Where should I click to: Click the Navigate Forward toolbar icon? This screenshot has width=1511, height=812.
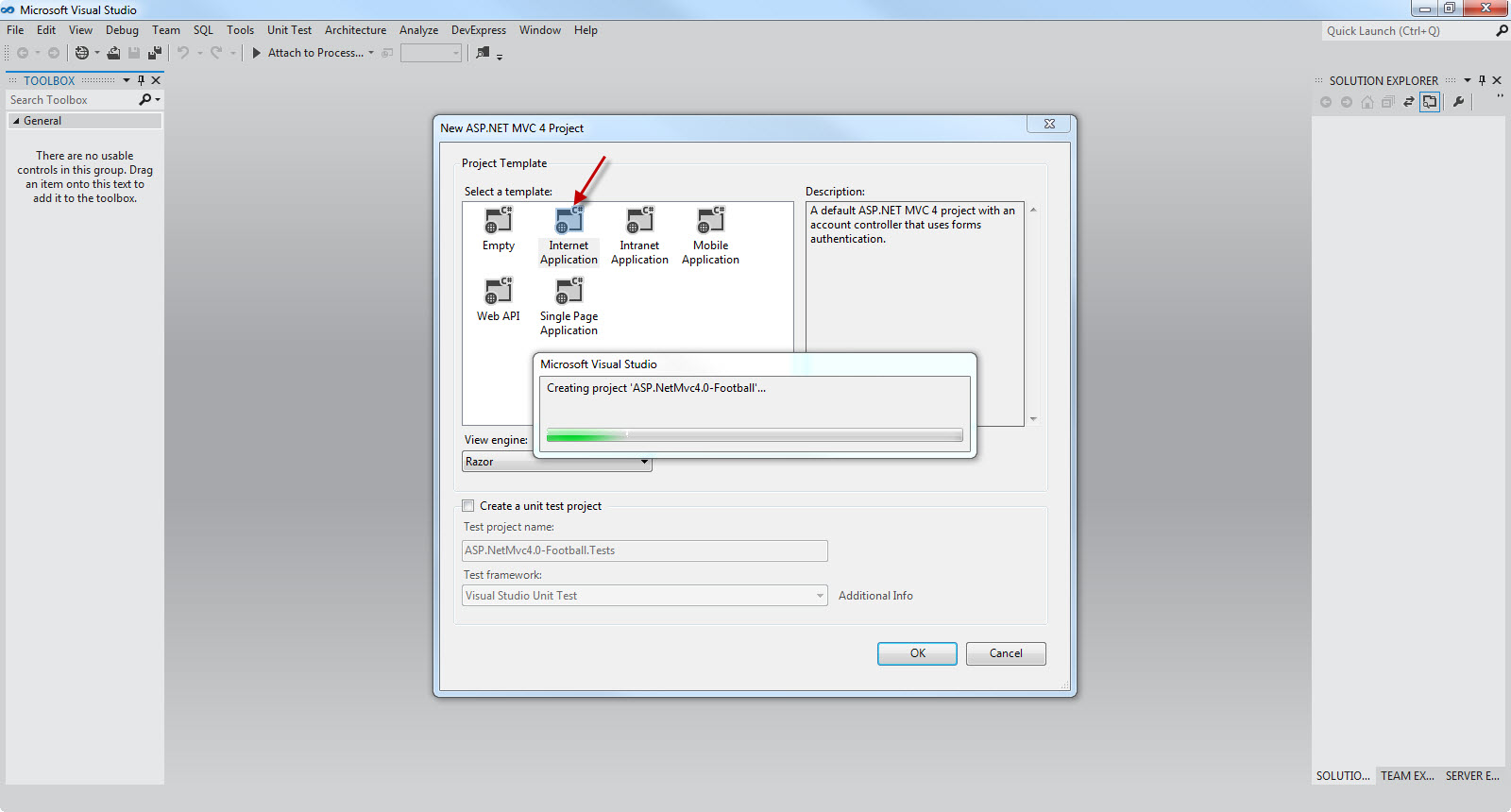click(54, 53)
